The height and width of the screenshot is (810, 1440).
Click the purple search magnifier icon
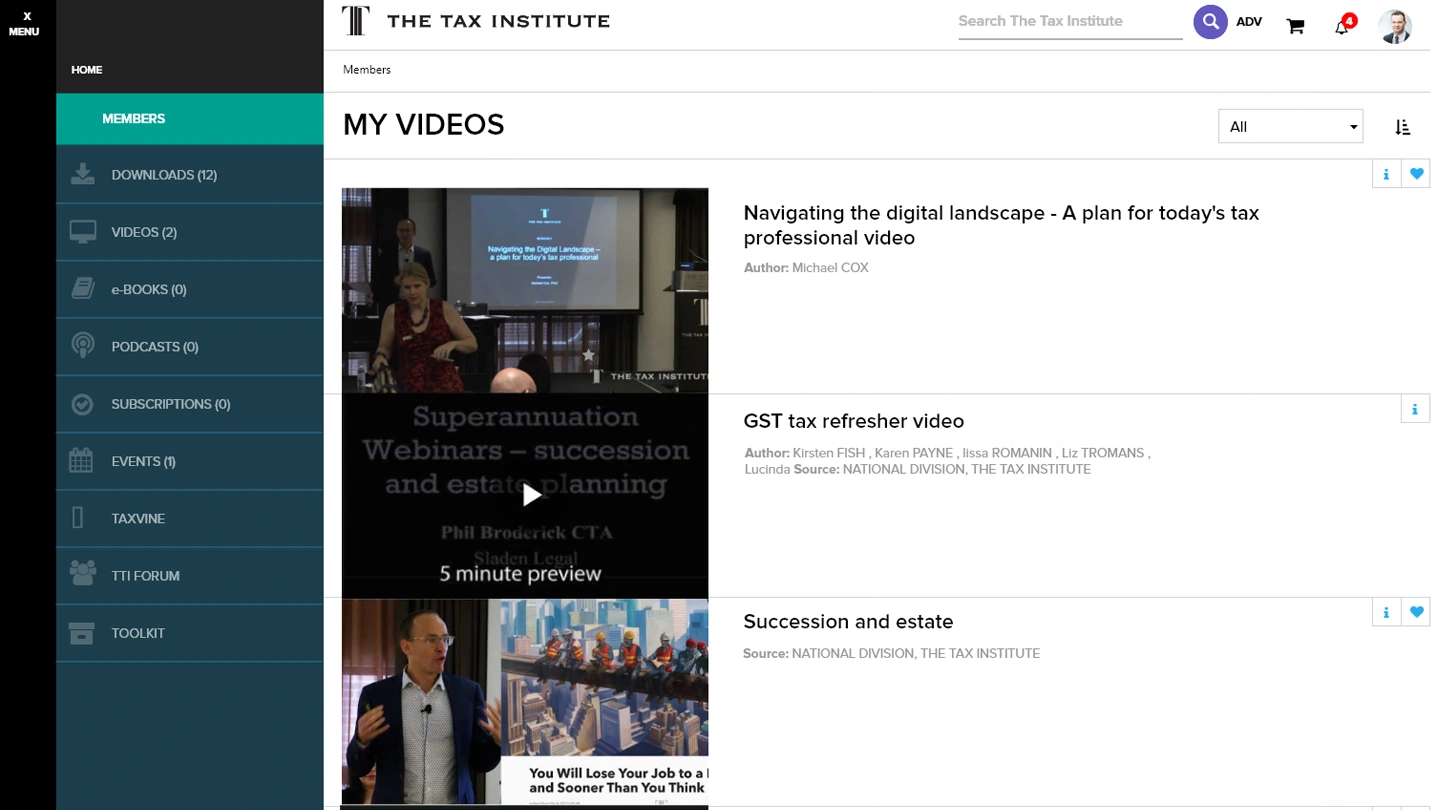[1210, 21]
